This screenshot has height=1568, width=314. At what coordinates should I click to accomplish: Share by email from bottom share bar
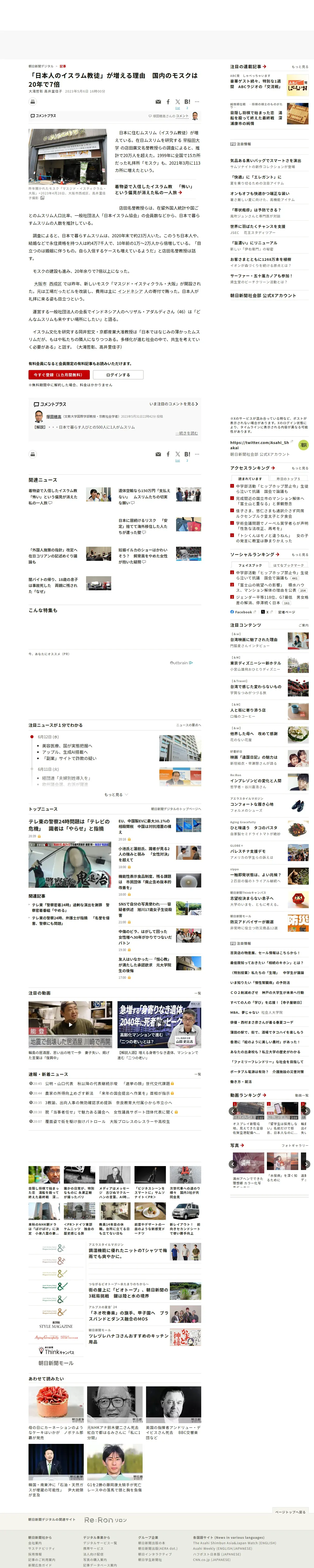pos(159,454)
